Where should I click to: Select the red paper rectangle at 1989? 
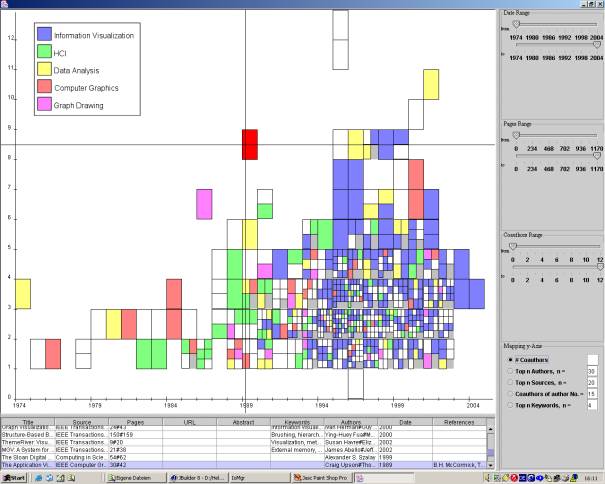250,144
